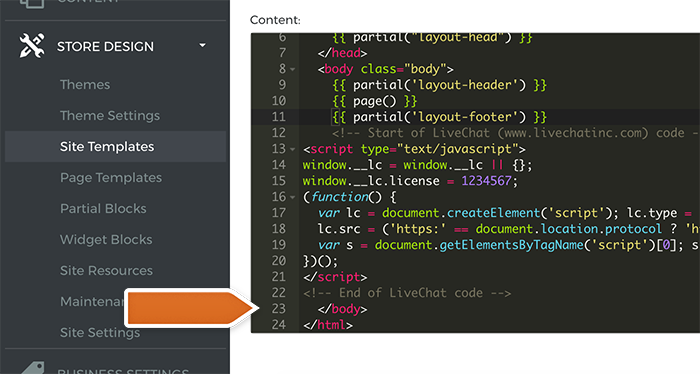
Task: Click line number 23 in gutter
Action: click(x=279, y=309)
